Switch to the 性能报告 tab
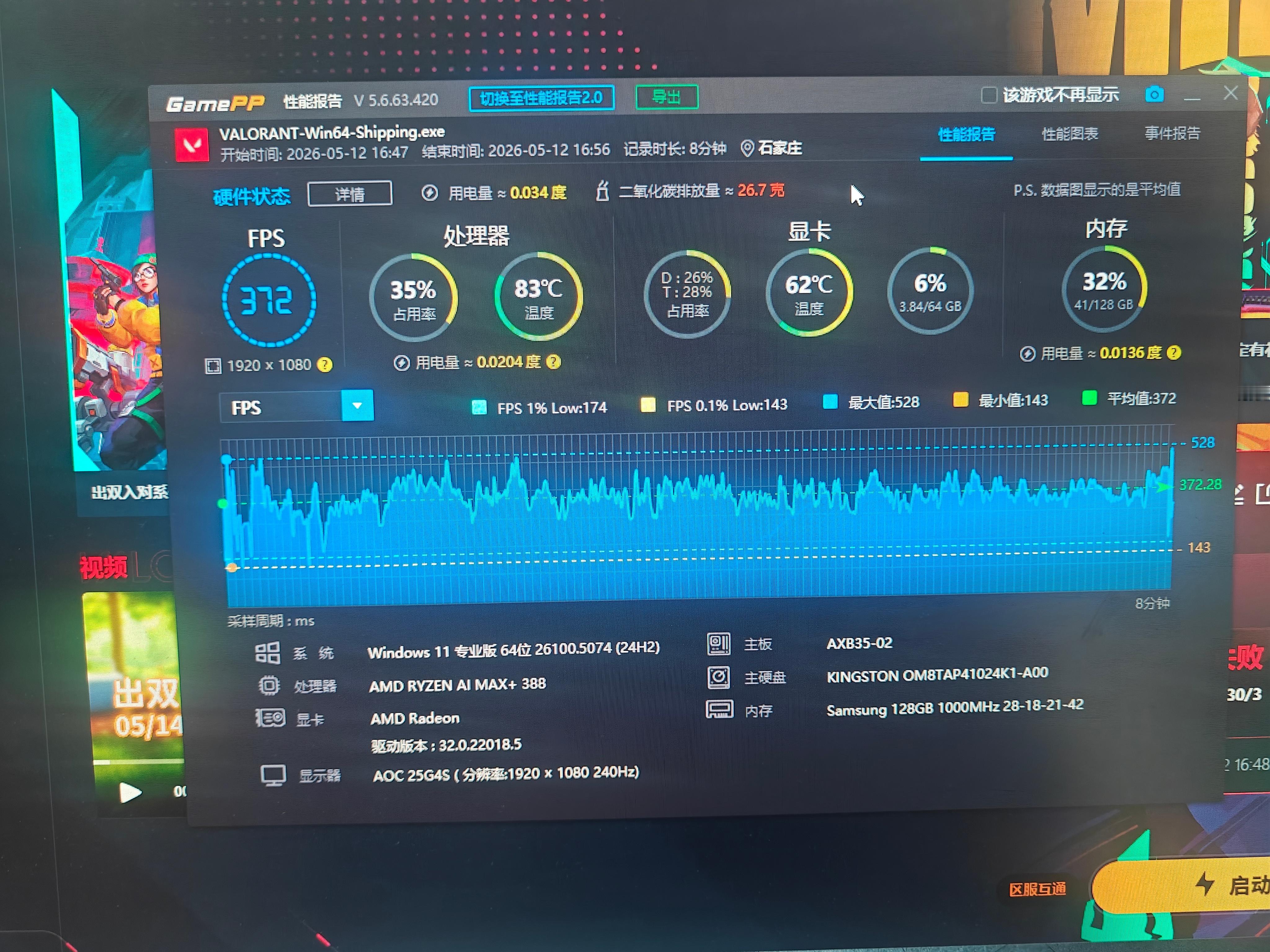The width and height of the screenshot is (1270, 952). [966, 134]
